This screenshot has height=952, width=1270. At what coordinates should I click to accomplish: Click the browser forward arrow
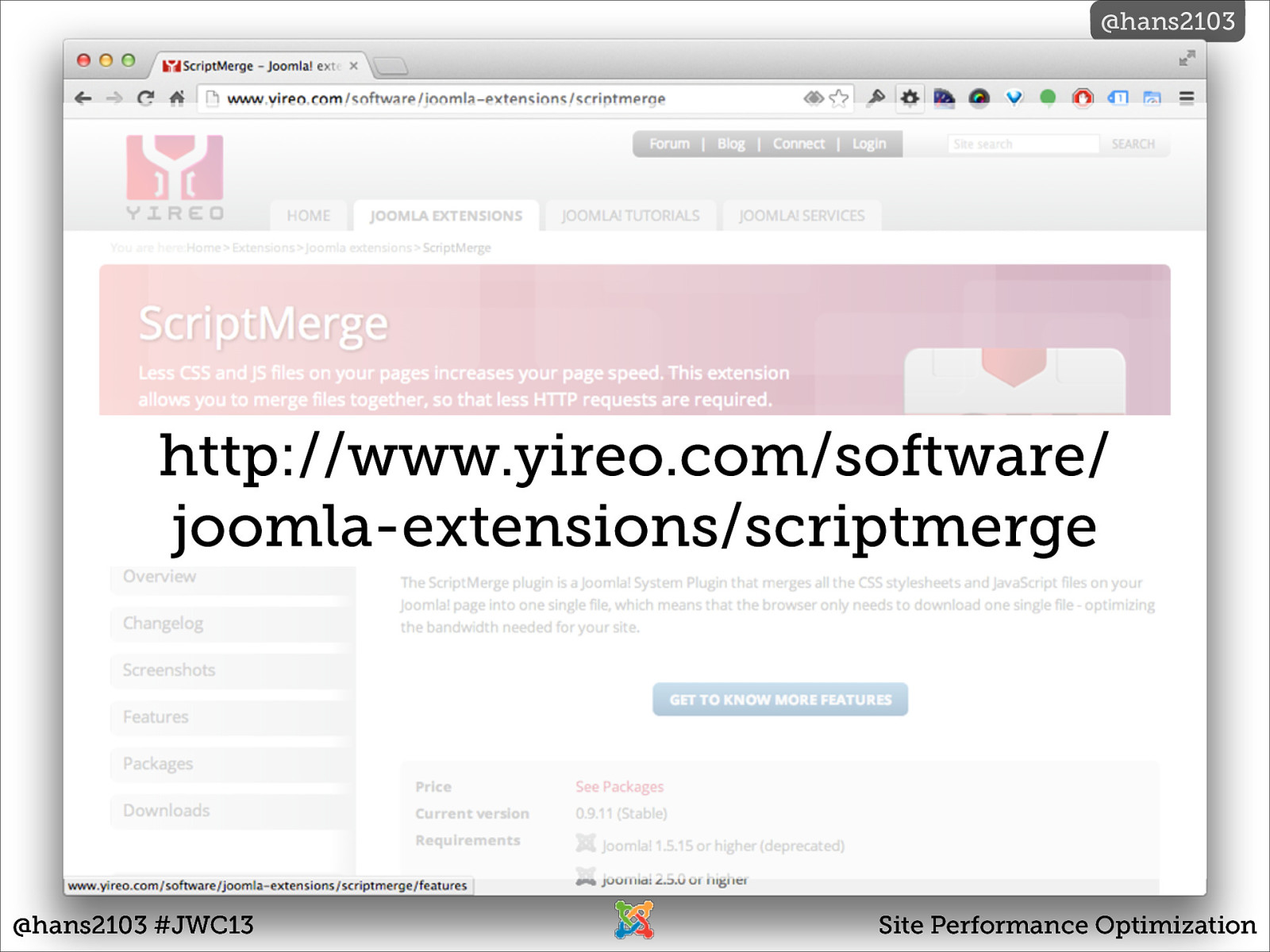pos(114,98)
